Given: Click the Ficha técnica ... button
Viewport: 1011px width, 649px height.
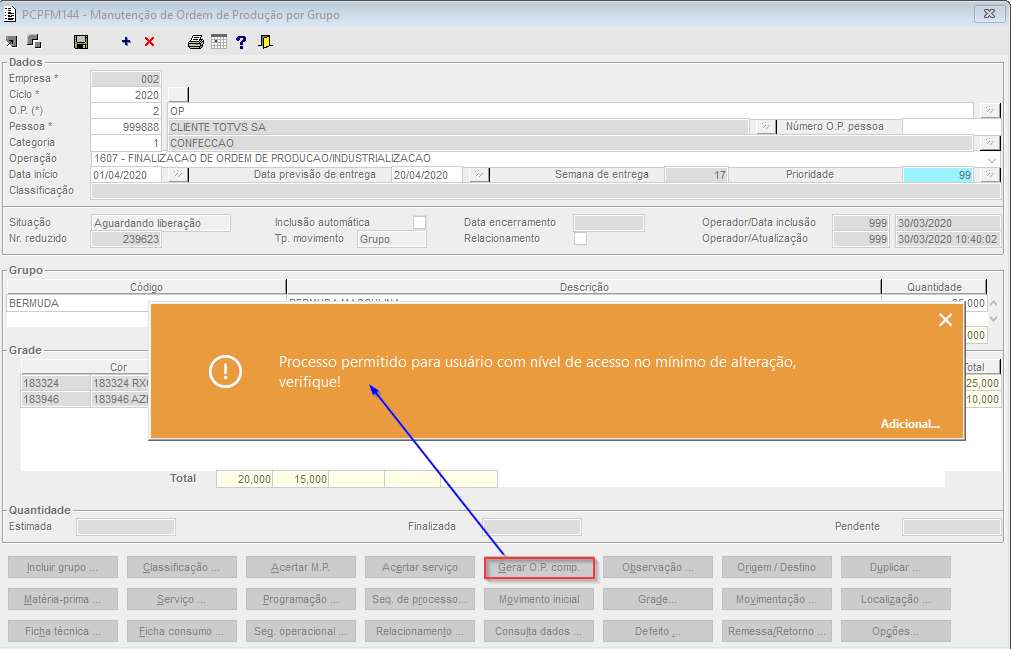Looking at the screenshot, I should tap(63, 631).
